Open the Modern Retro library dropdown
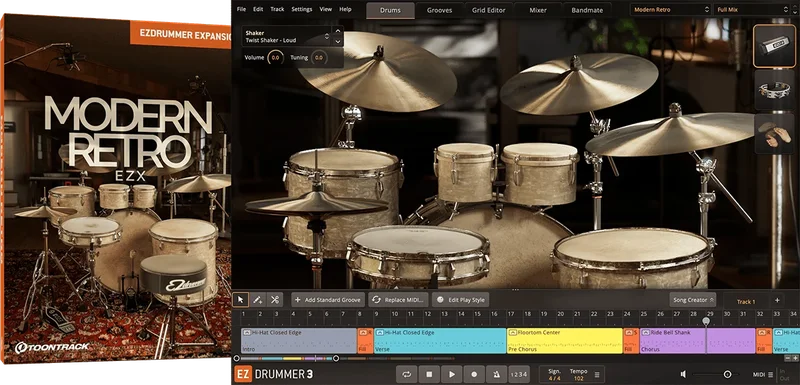The width and height of the screenshot is (800, 385). tap(670, 10)
